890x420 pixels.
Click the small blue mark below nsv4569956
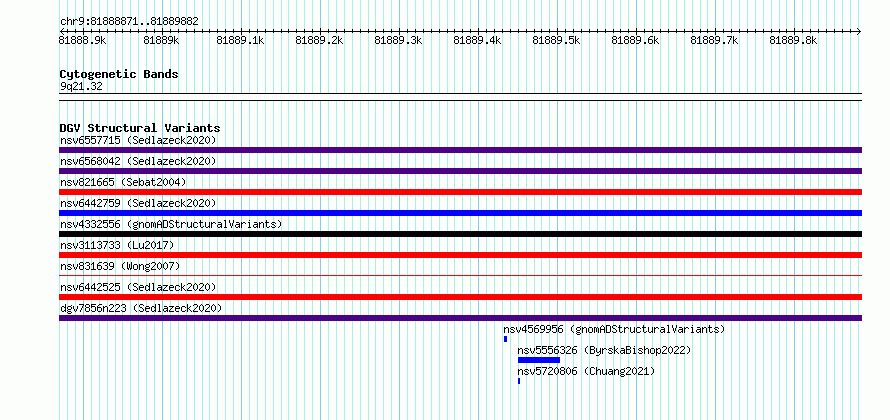click(x=505, y=339)
